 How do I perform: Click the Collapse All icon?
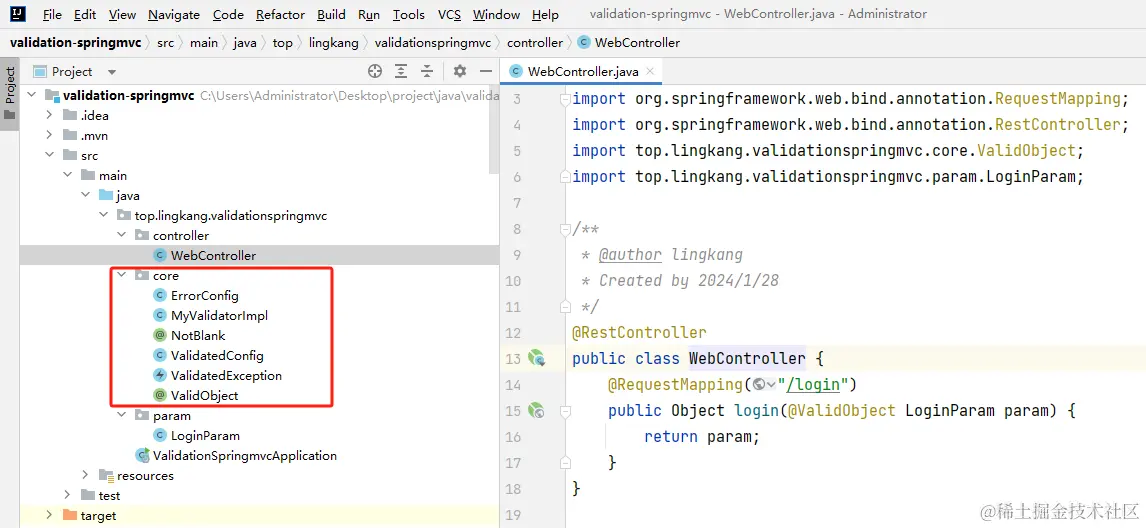[428, 71]
